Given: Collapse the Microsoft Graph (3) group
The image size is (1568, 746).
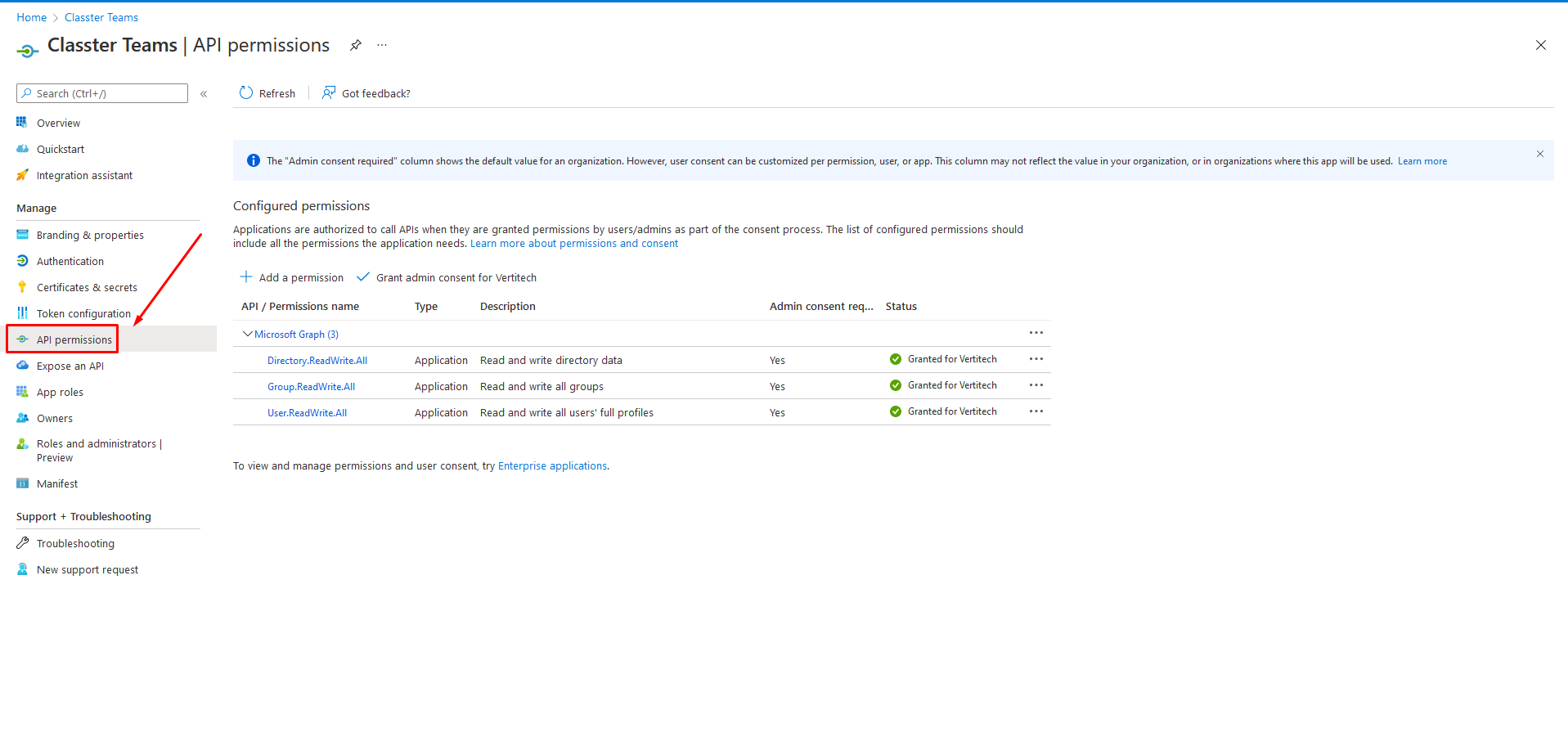Looking at the screenshot, I should [247, 334].
